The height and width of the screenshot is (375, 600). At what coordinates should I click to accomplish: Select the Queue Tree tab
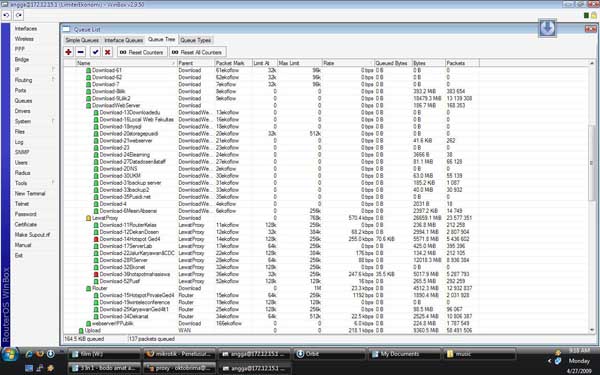click(161, 39)
